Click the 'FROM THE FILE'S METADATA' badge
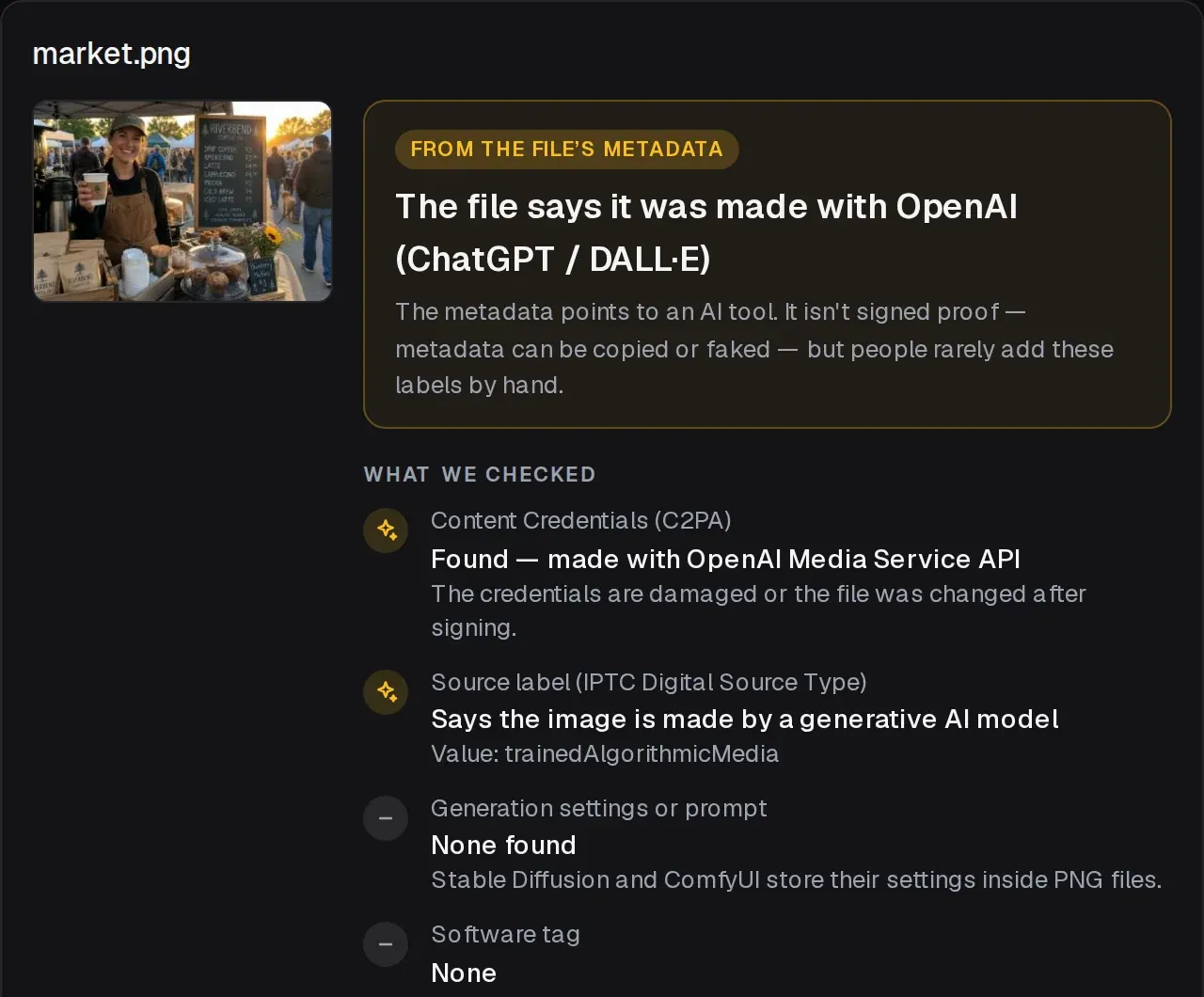 (x=567, y=149)
